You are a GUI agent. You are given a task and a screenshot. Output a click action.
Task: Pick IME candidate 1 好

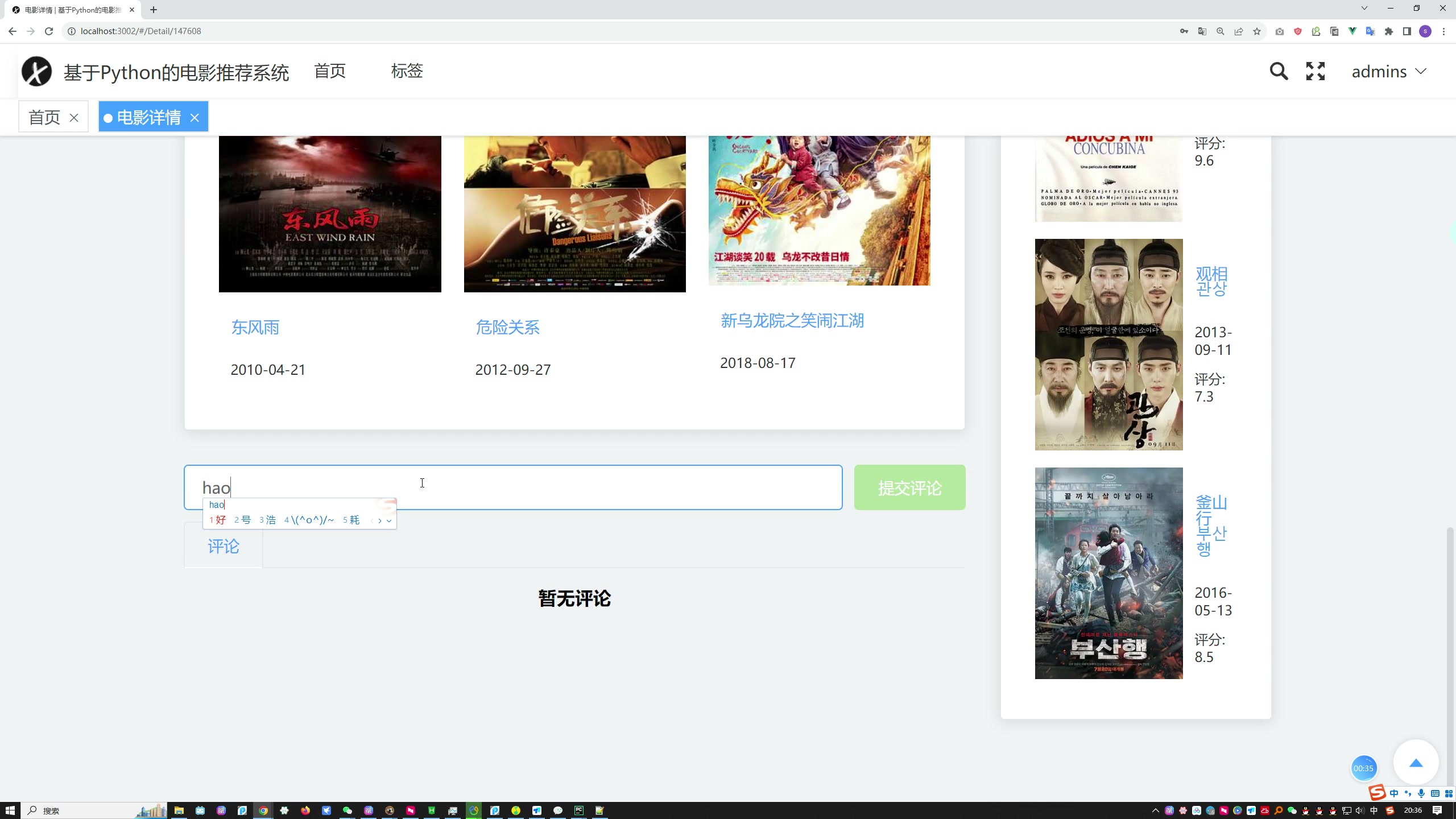pyautogui.click(x=217, y=520)
